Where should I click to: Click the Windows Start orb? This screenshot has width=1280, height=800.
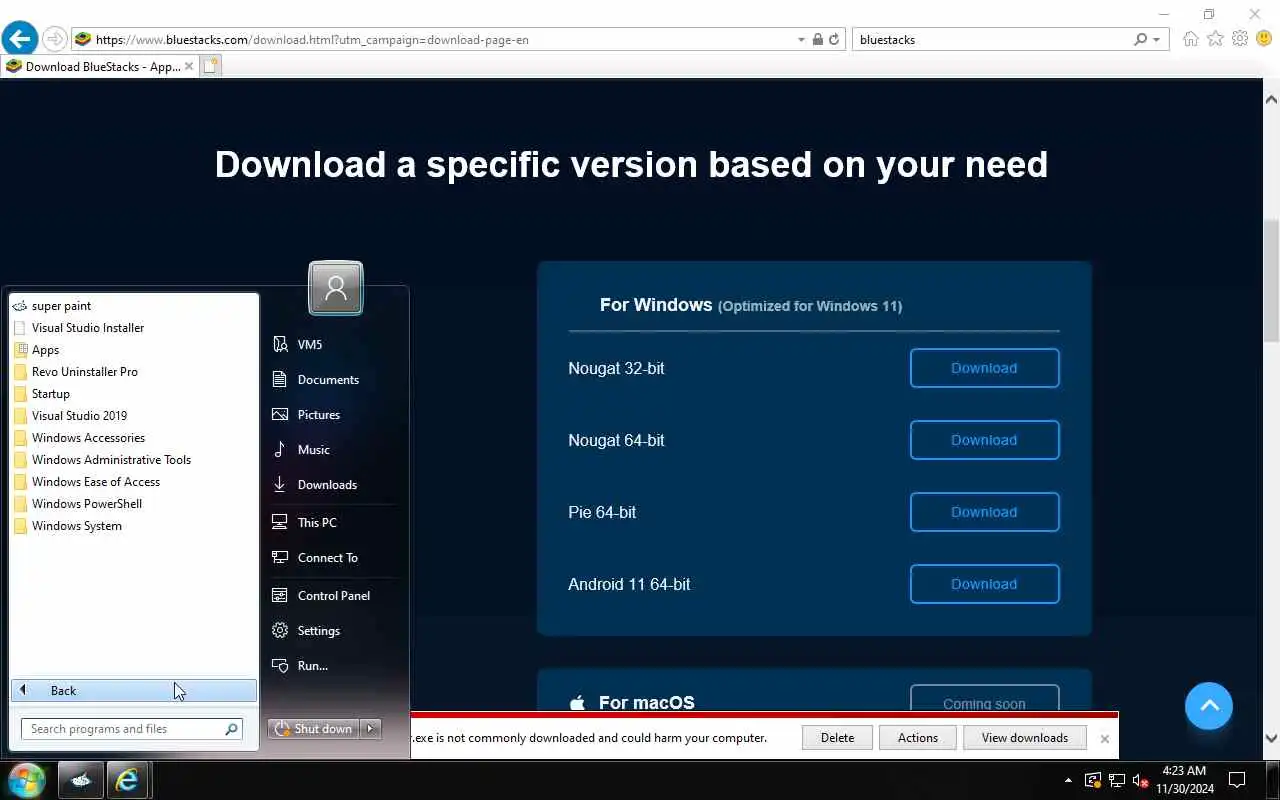tap(26, 780)
